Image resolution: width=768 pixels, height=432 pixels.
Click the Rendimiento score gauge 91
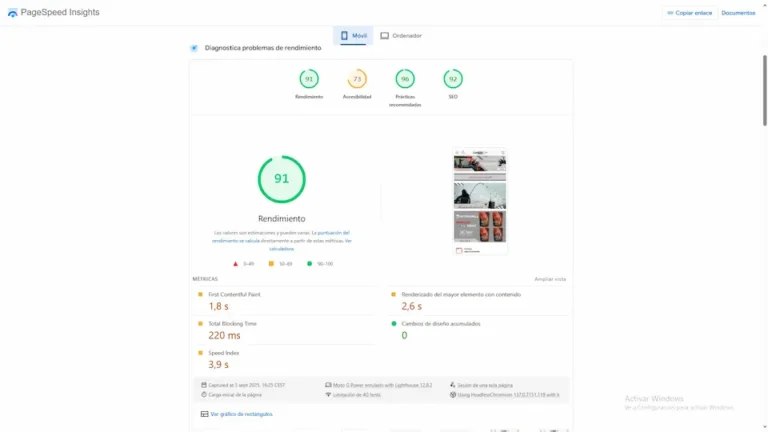tap(309, 79)
